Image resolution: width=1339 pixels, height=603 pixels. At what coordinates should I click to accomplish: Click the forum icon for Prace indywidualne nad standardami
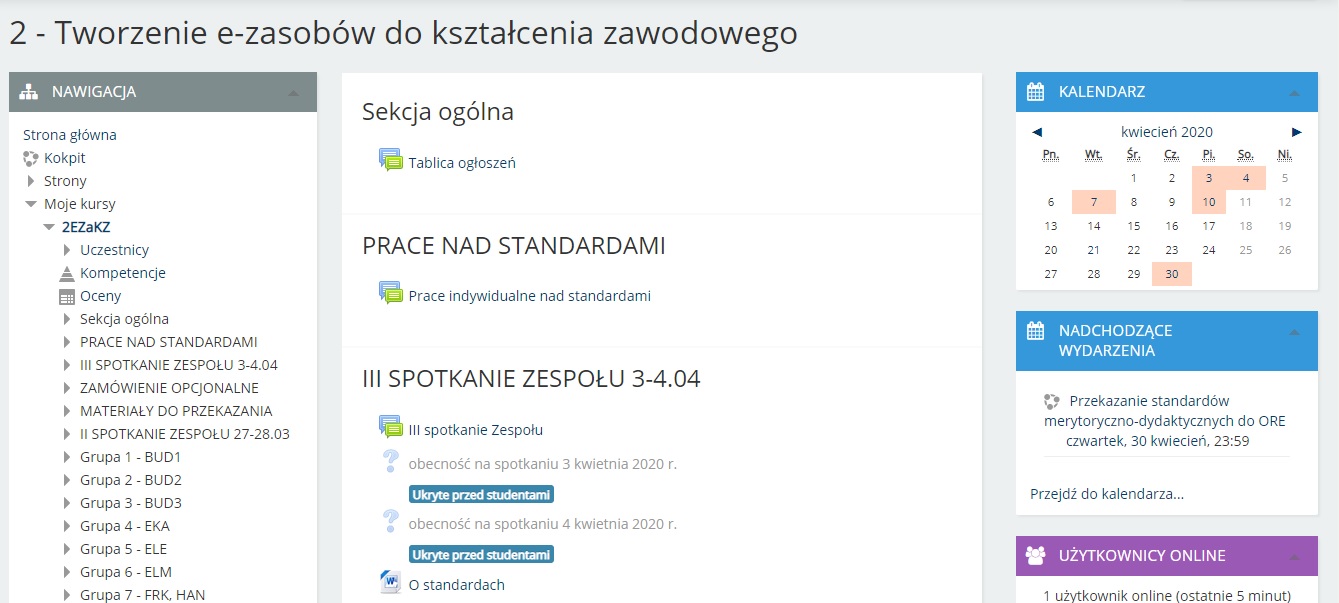[390, 294]
